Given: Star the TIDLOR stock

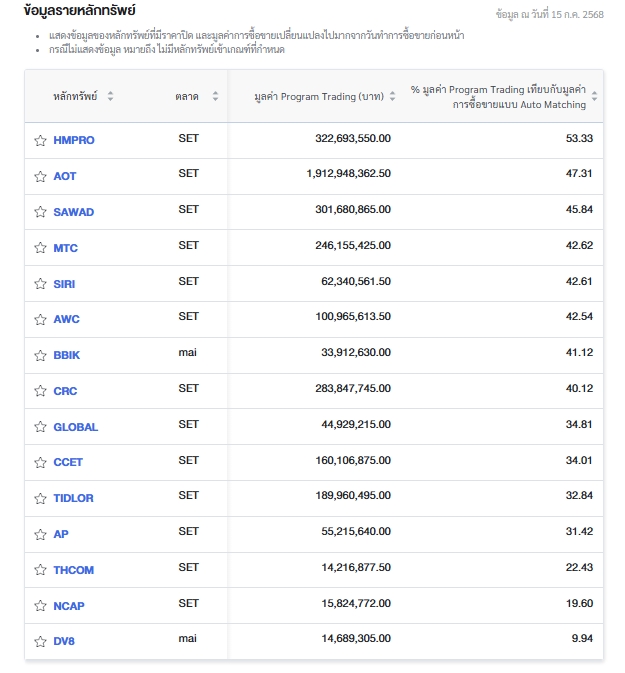Looking at the screenshot, I should [x=40, y=499].
